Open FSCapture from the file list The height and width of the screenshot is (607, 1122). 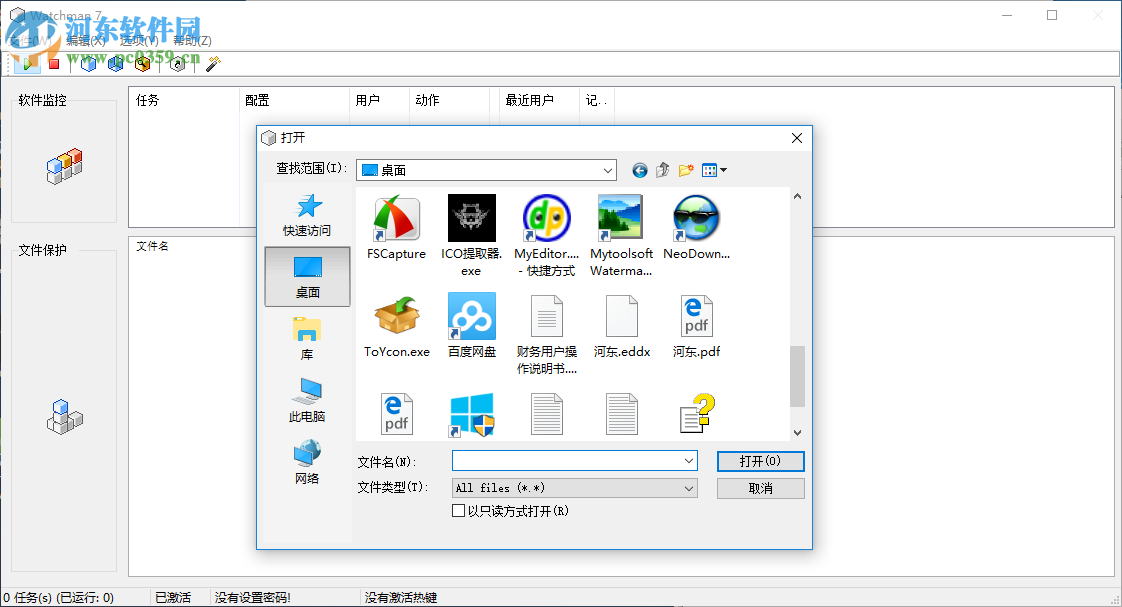pyautogui.click(x=396, y=218)
